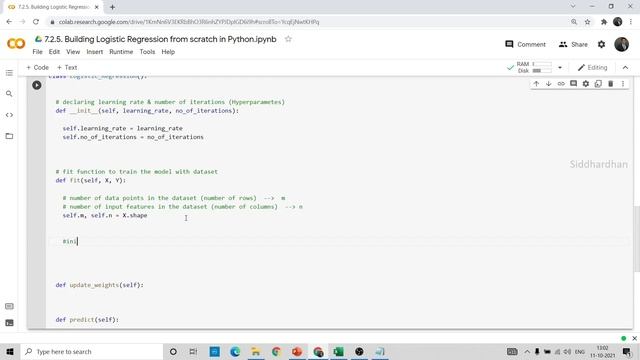Reload the browser page
This screenshot has height=360, width=640.
coord(36,22)
